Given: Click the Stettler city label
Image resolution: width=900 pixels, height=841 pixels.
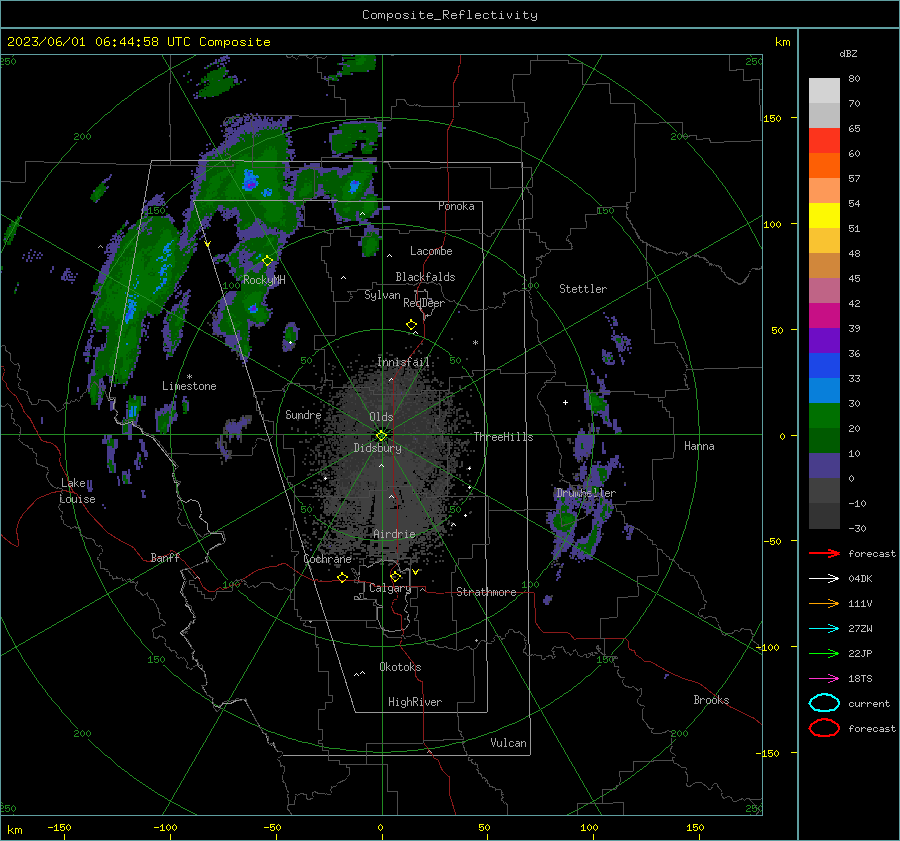Looking at the screenshot, I should (x=583, y=289).
